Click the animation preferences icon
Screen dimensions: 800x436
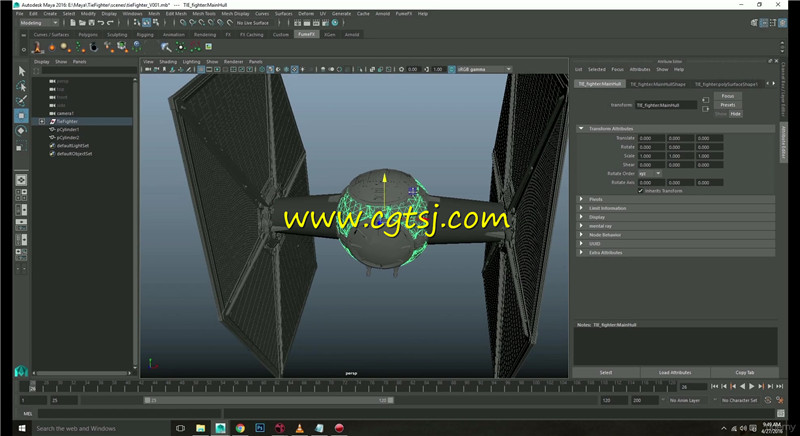click(780, 400)
